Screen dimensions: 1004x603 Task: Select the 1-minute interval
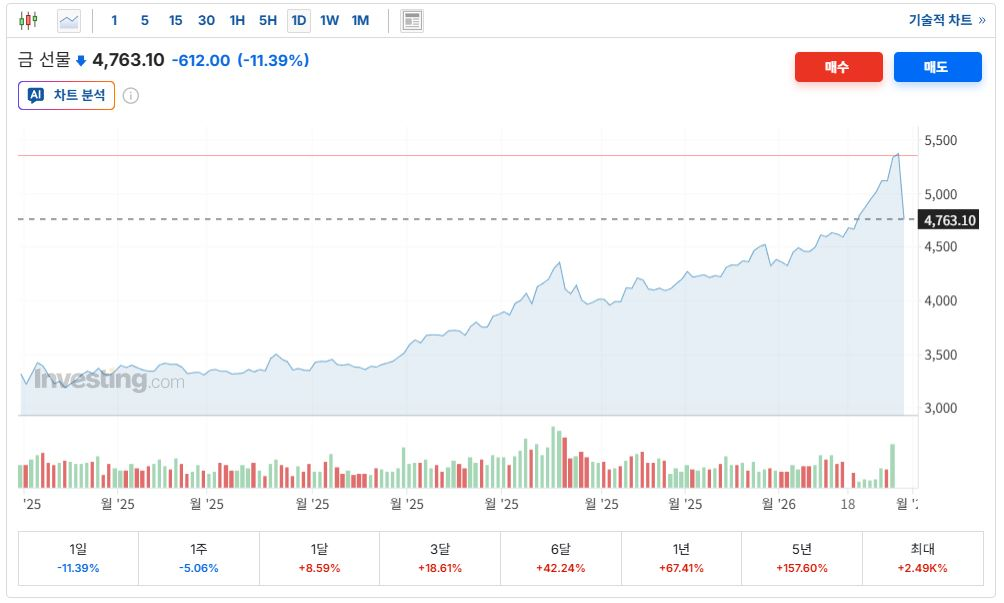click(114, 20)
